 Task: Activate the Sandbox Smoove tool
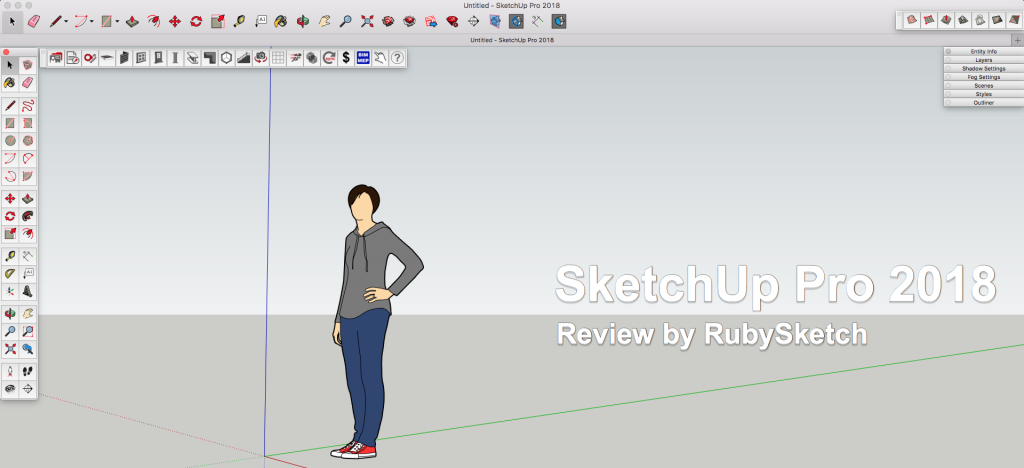[x=946, y=20]
